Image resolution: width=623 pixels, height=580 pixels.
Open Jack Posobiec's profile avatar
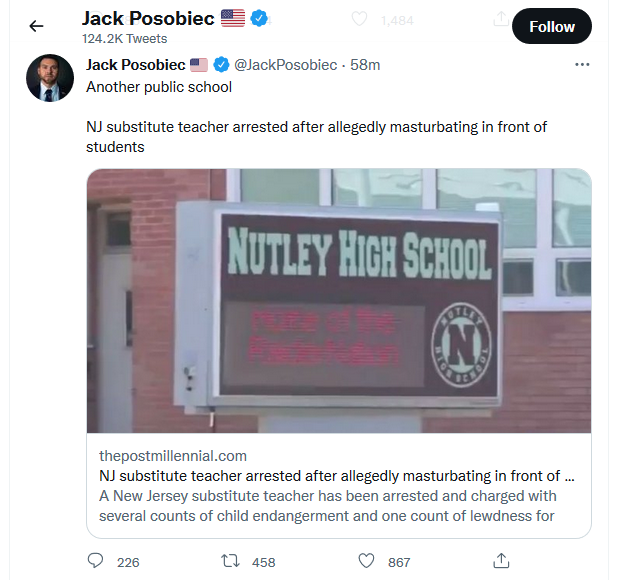[50, 78]
